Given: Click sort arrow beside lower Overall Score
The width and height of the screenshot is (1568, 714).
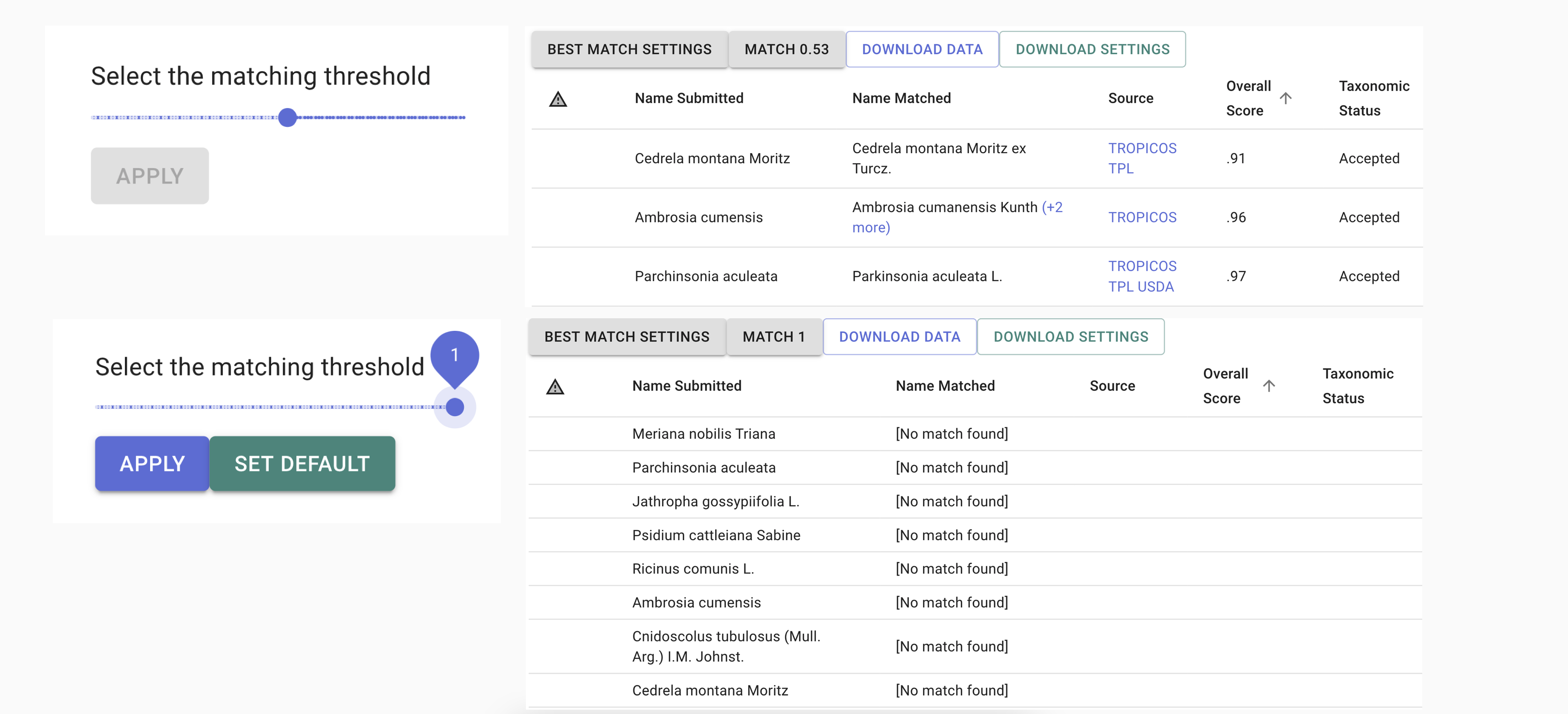Looking at the screenshot, I should click(1269, 386).
